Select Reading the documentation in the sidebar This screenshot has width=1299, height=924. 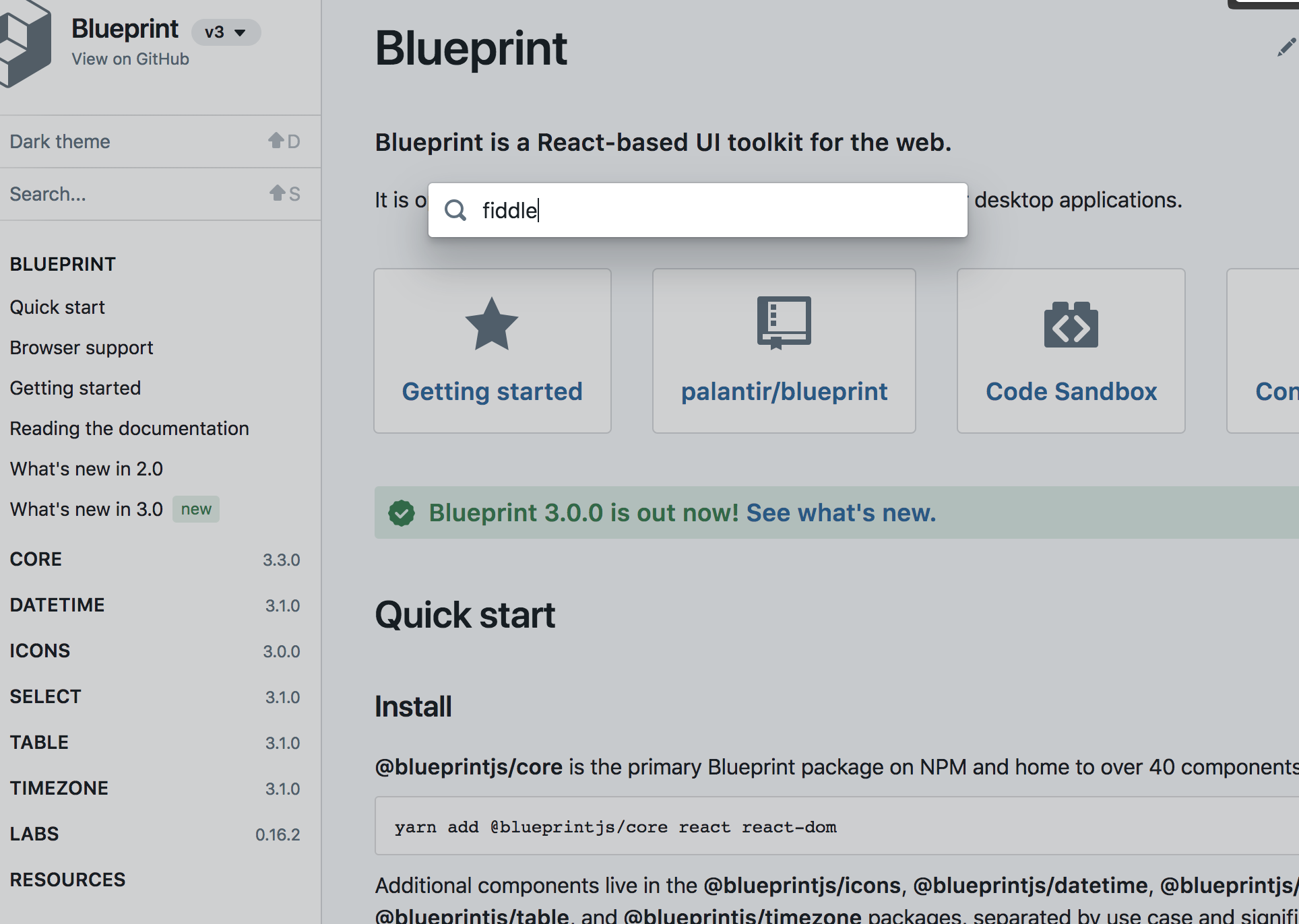tap(129, 428)
